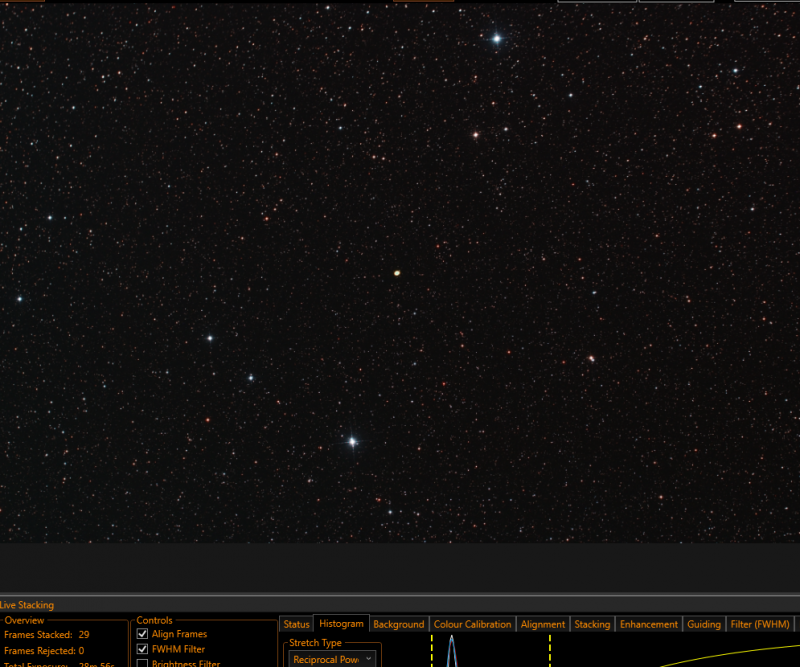Go to the Colour Calibration tab
Image resolution: width=800 pixels, height=667 pixels.
click(x=472, y=624)
